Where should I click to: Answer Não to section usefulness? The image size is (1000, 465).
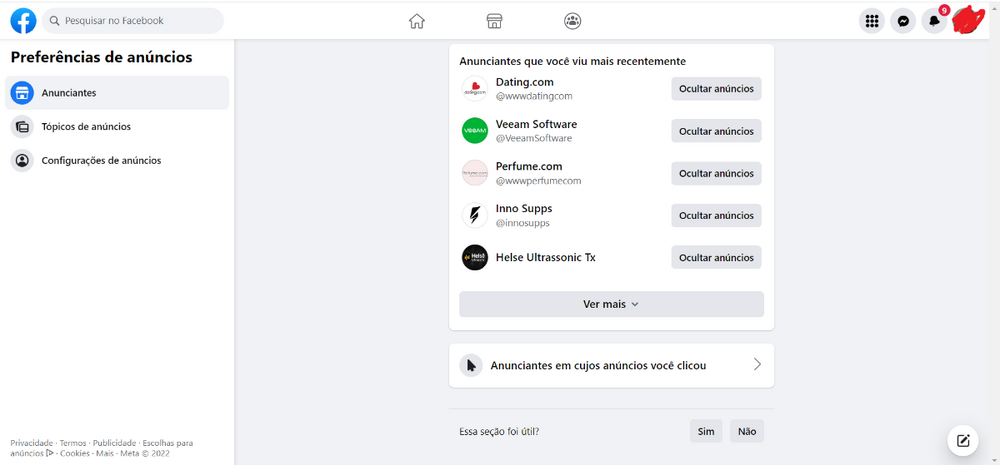pyautogui.click(x=747, y=431)
